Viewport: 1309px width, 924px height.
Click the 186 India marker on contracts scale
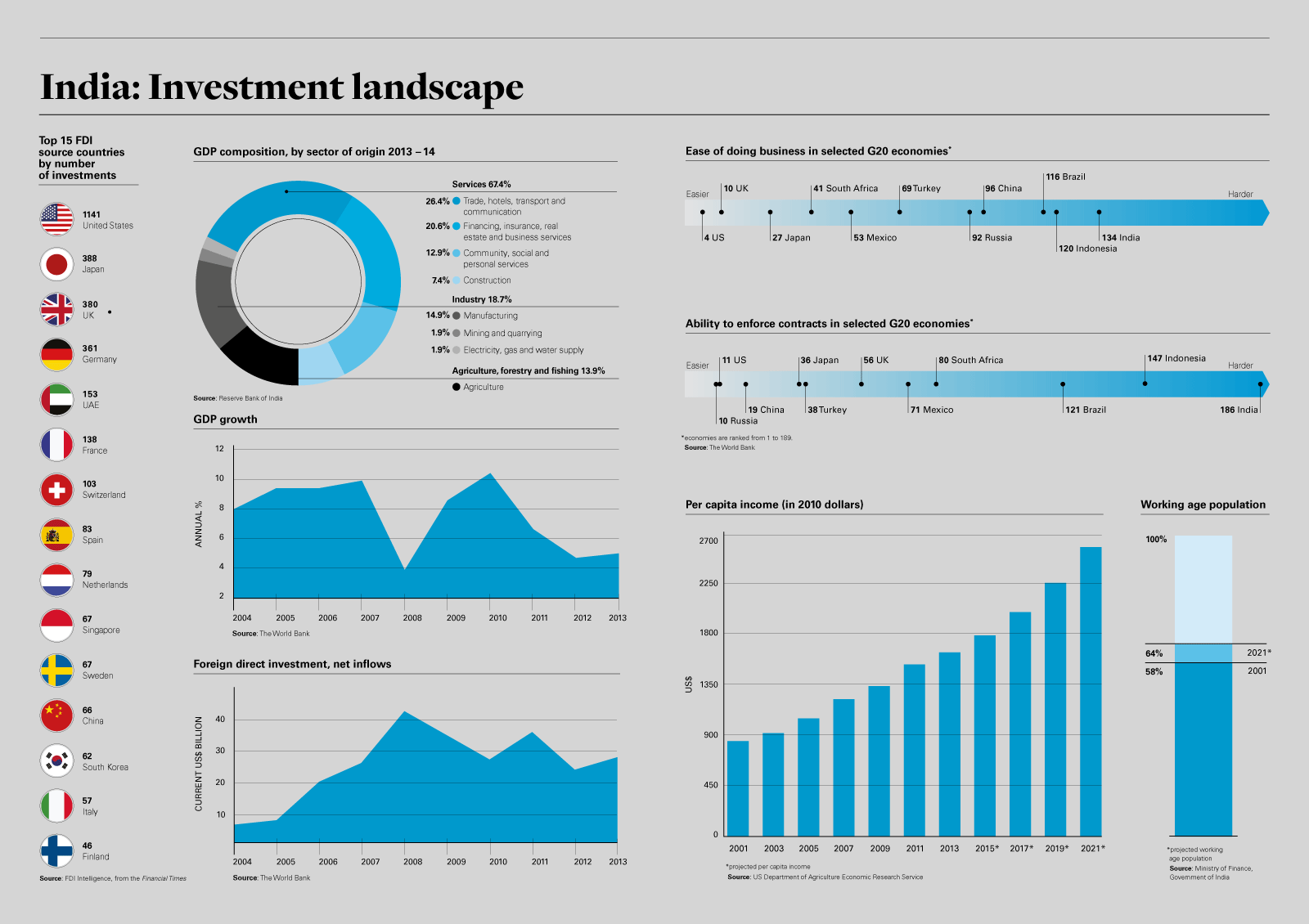1260,384
